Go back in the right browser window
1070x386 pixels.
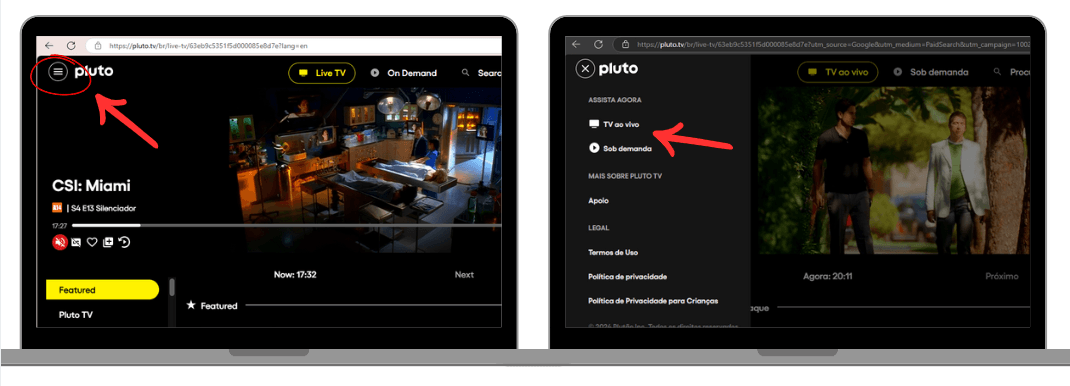tap(577, 44)
